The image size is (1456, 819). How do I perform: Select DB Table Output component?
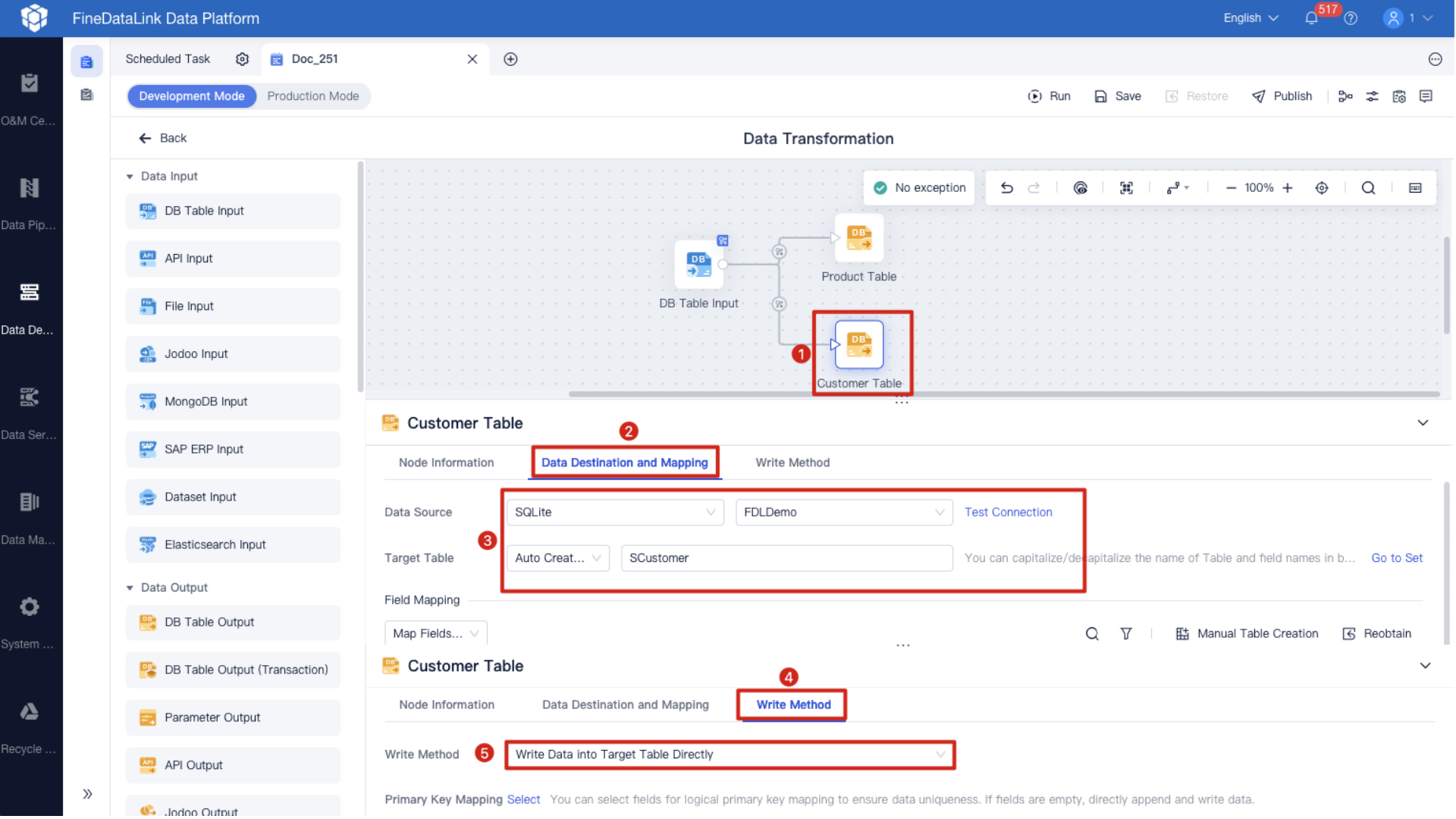(233, 623)
